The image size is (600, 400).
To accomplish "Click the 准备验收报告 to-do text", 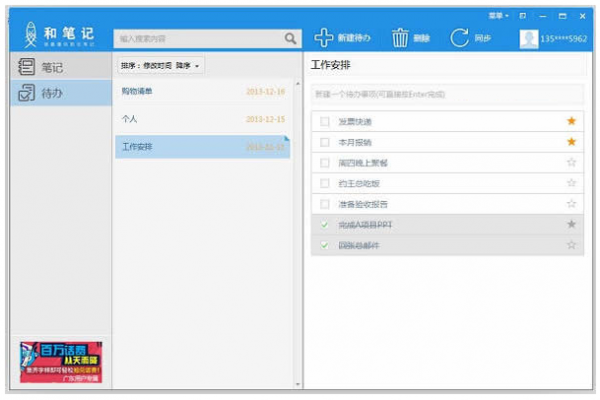I will tap(363, 204).
